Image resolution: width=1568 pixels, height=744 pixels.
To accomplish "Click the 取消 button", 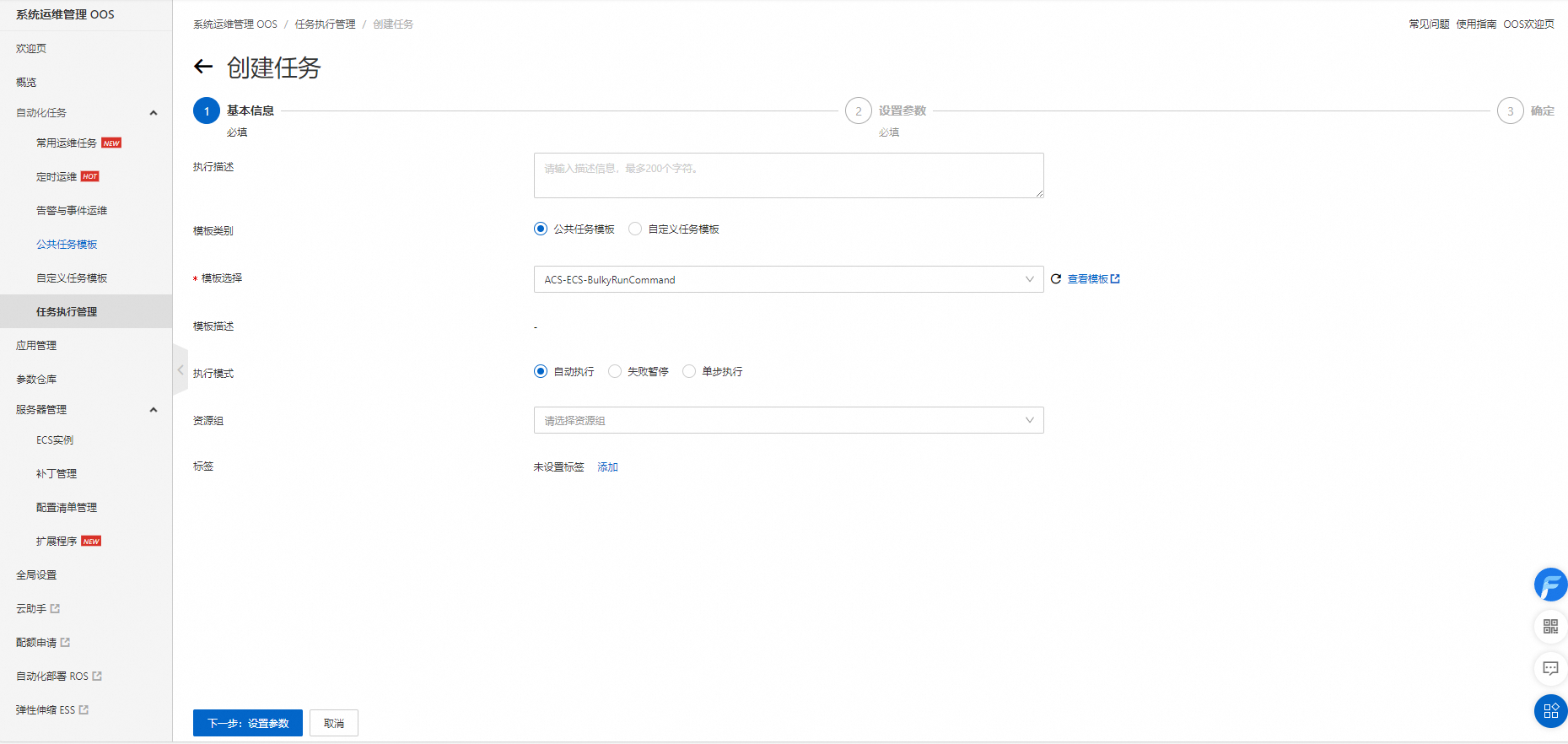I will [x=334, y=723].
